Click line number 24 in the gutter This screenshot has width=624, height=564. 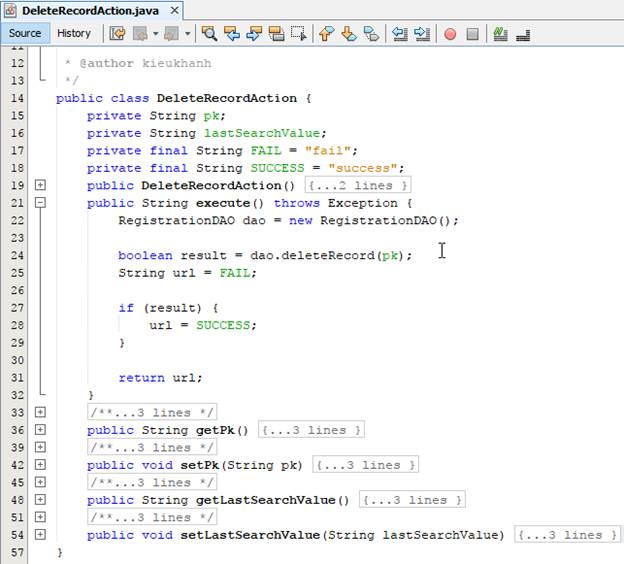click(17, 255)
